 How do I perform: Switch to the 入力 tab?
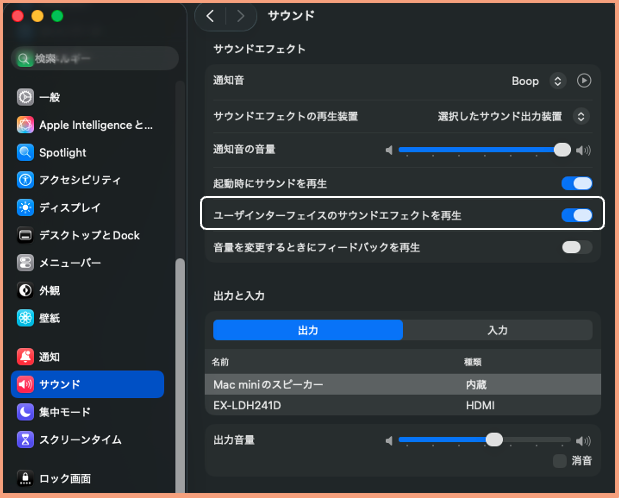497,330
